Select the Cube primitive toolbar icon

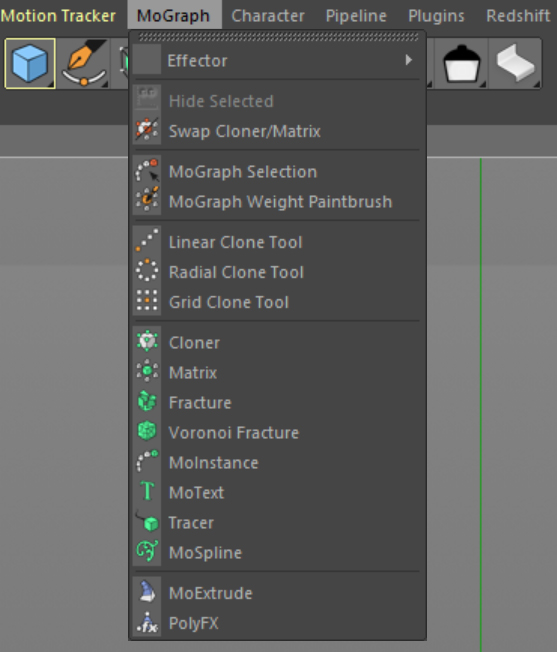[x=30, y=64]
